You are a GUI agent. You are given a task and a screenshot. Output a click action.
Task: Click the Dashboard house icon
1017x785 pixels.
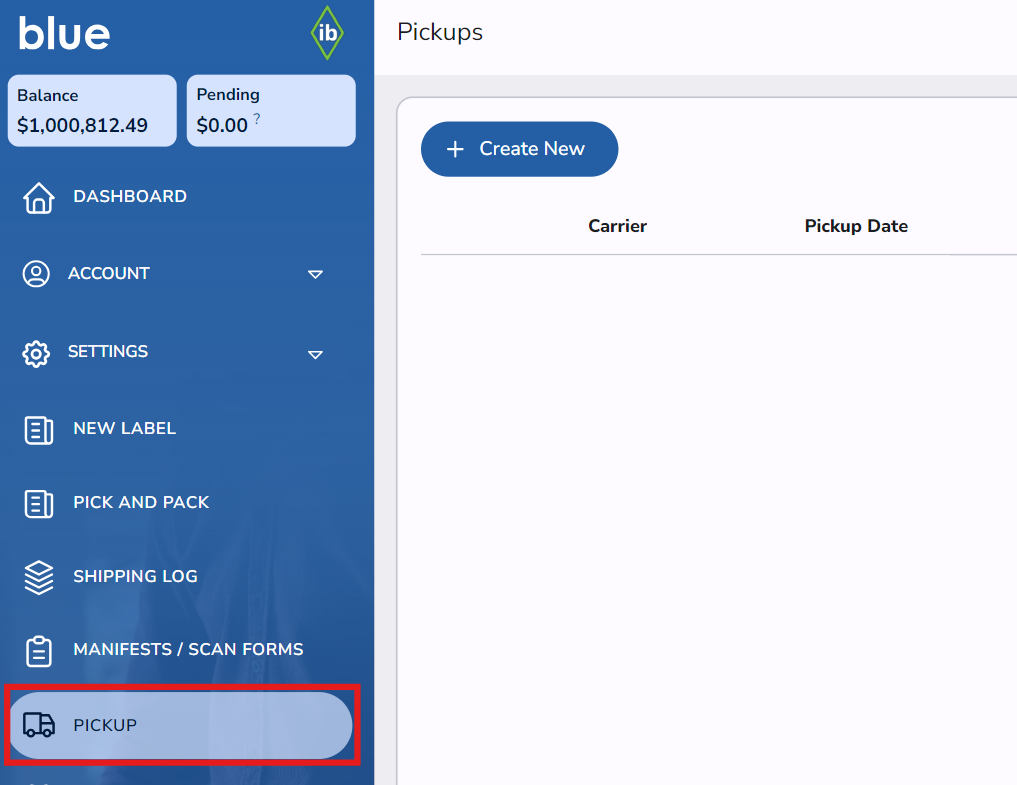pos(38,197)
